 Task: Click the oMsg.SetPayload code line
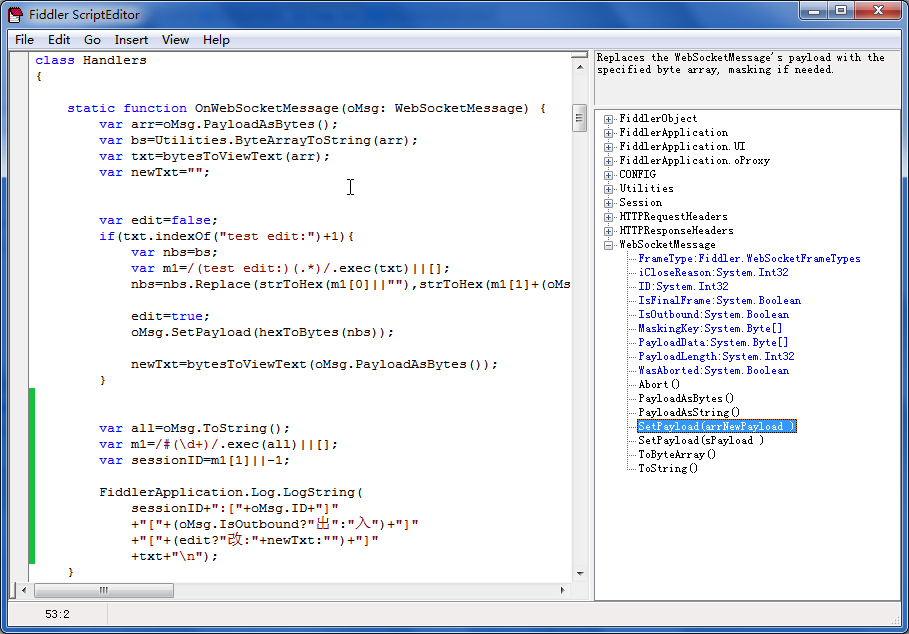coord(262,332)
